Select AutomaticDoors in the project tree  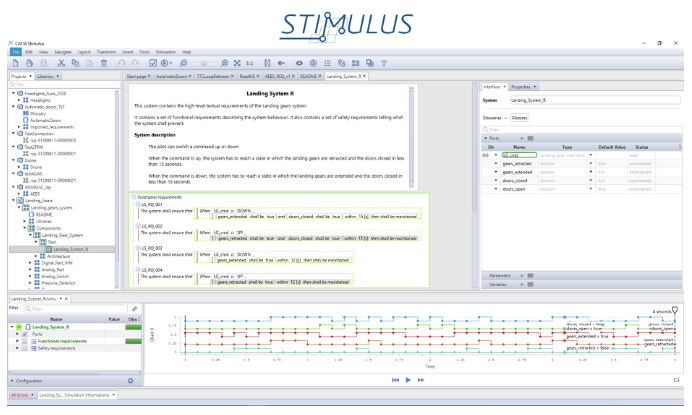pos(45,120)
